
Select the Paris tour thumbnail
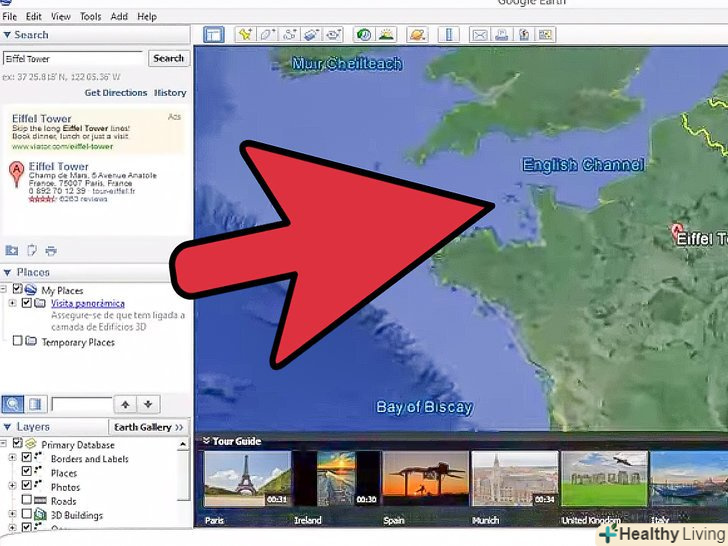(x=247, y=480)
